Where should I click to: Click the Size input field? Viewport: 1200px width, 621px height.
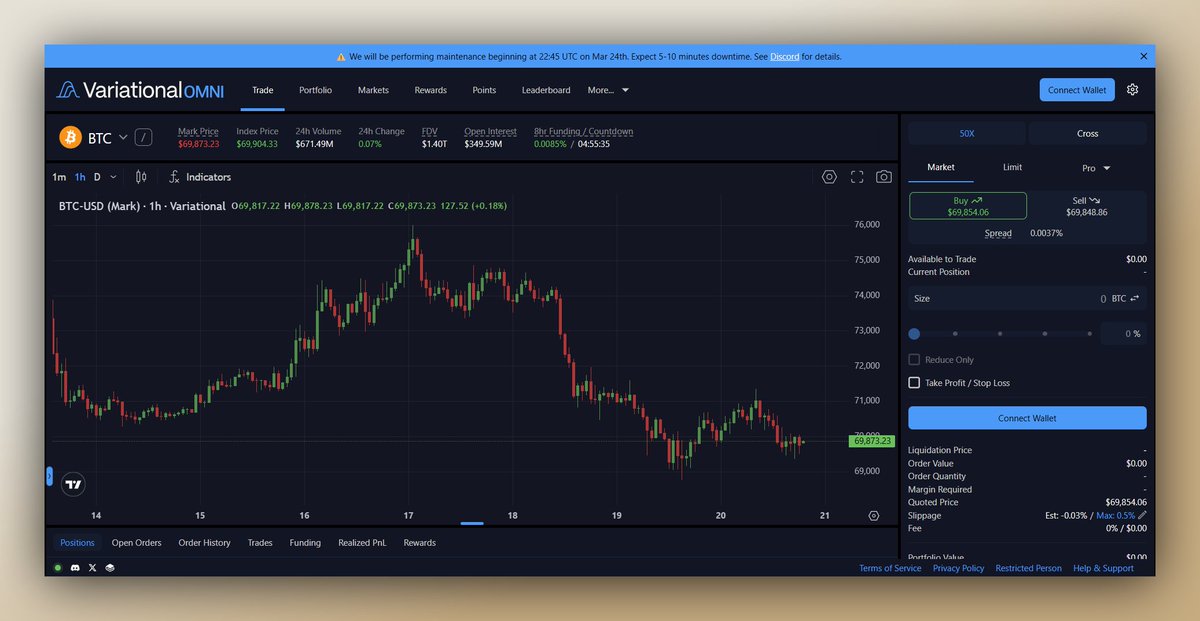1027,298
